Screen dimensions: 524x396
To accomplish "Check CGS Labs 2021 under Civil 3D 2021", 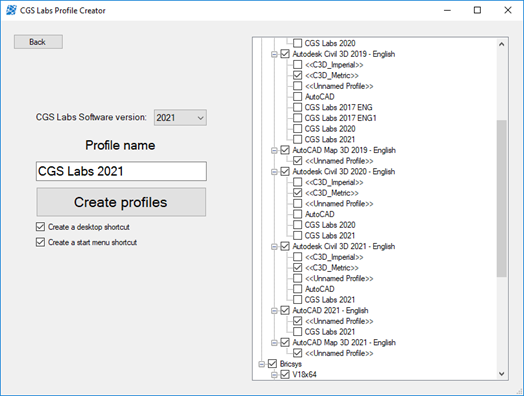I will click(297, 300).
